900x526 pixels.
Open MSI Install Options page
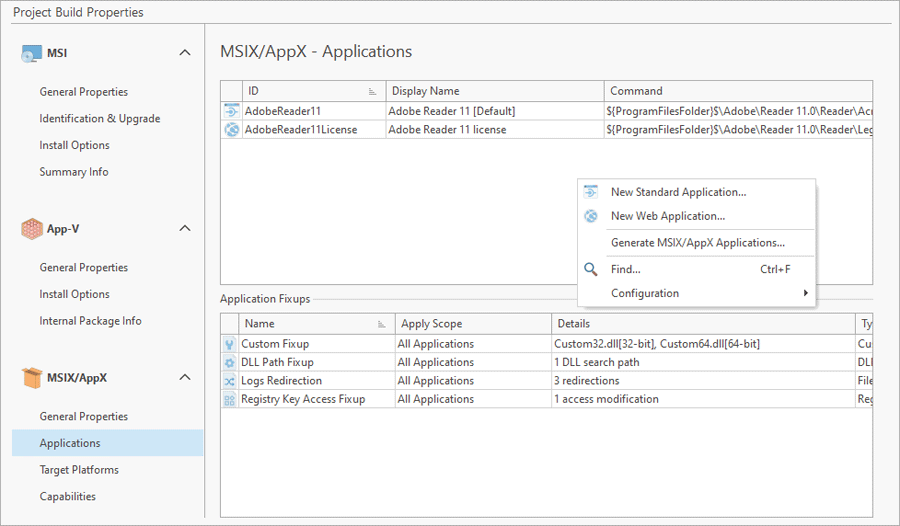[x=75, y=145]
